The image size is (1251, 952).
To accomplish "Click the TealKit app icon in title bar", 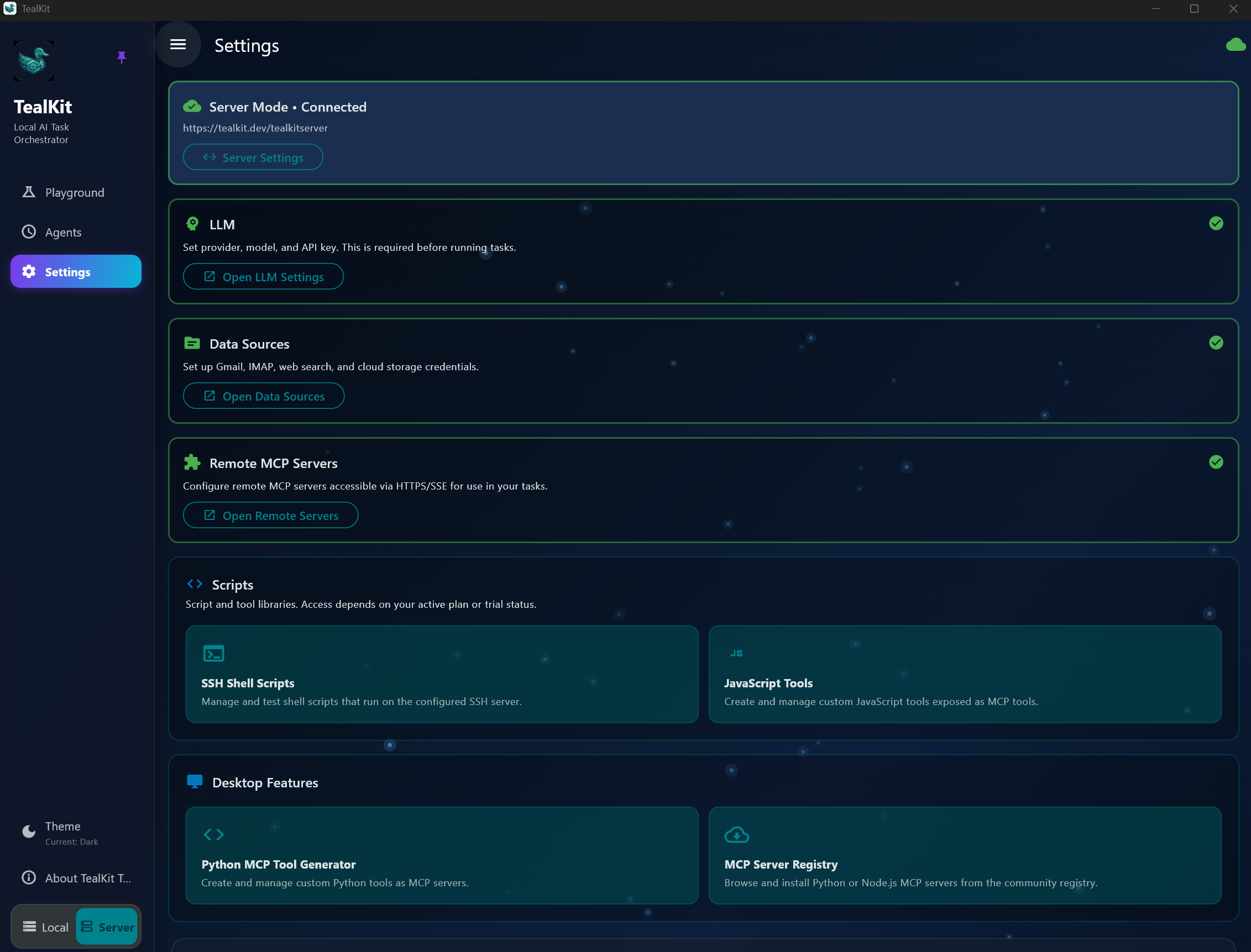I will pos(9,8).
